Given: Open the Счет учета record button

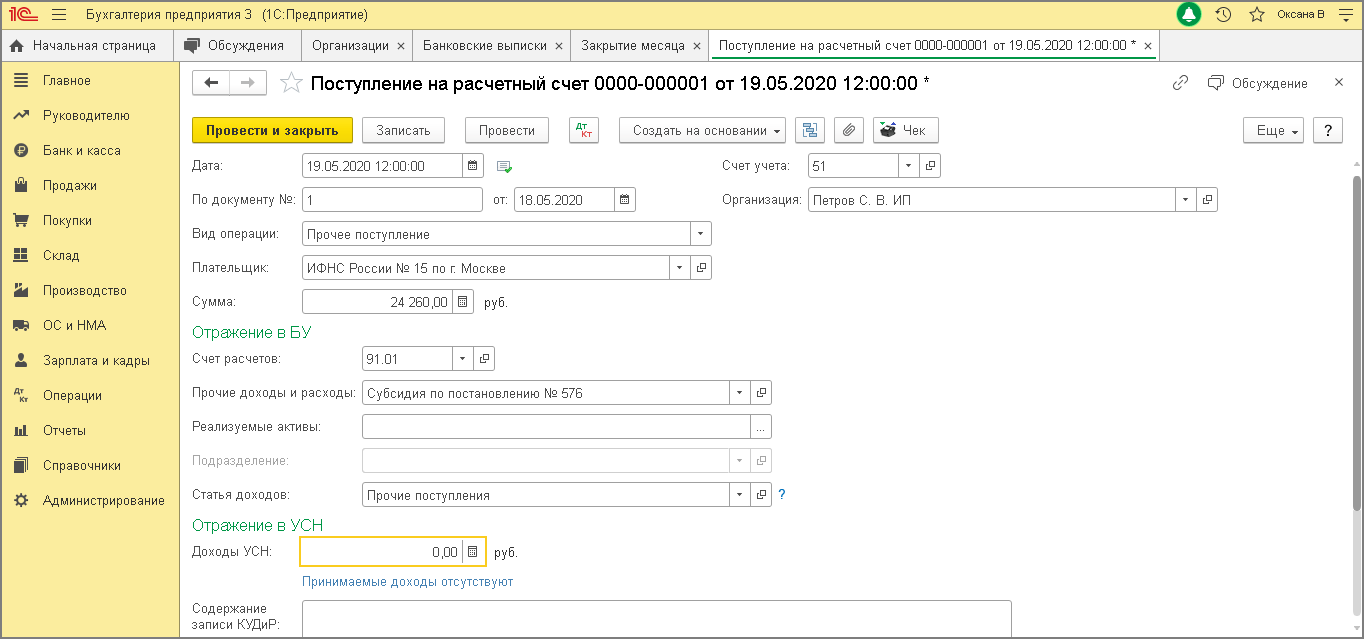Looking at the screenshot, I should [x=929, y=166].
